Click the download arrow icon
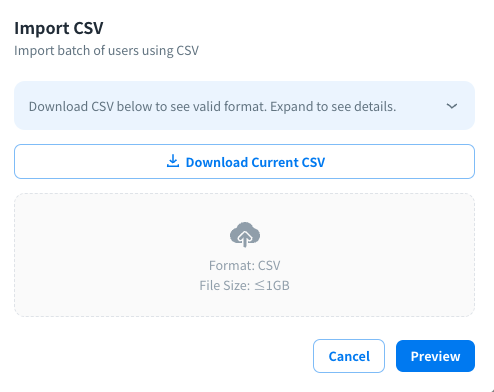 pyautogui.click(x=173, y=161)
